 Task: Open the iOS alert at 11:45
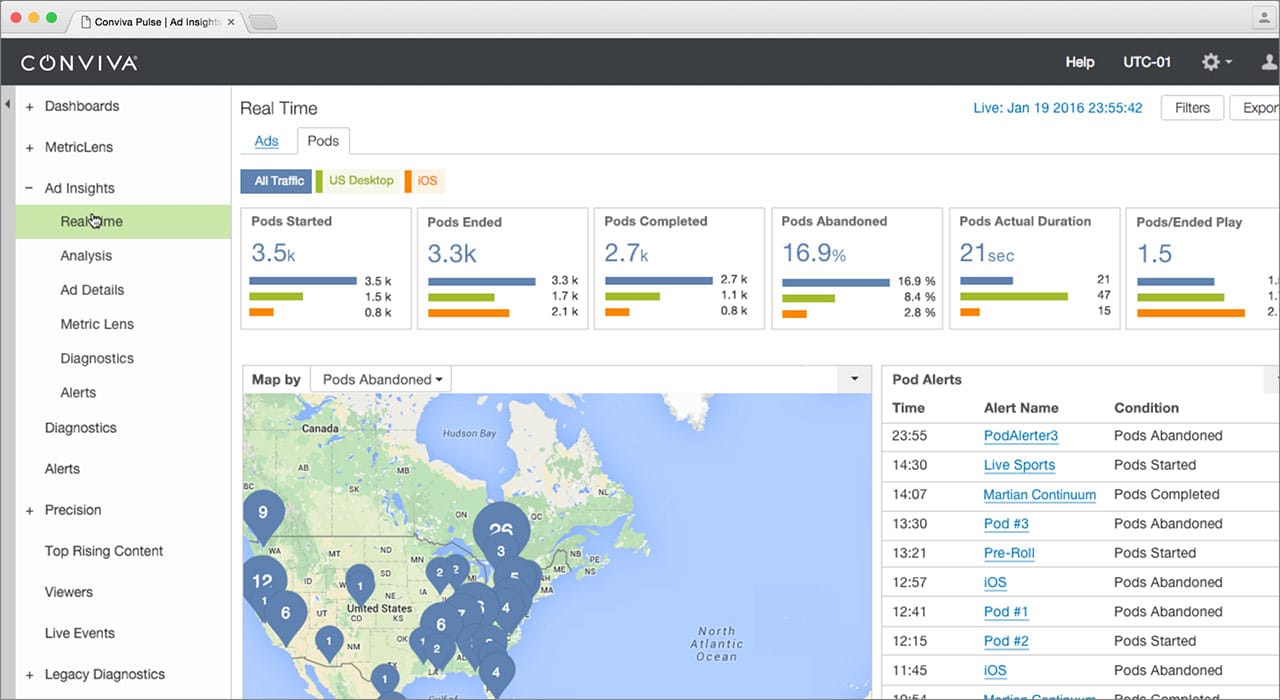(x=995, y=670)
